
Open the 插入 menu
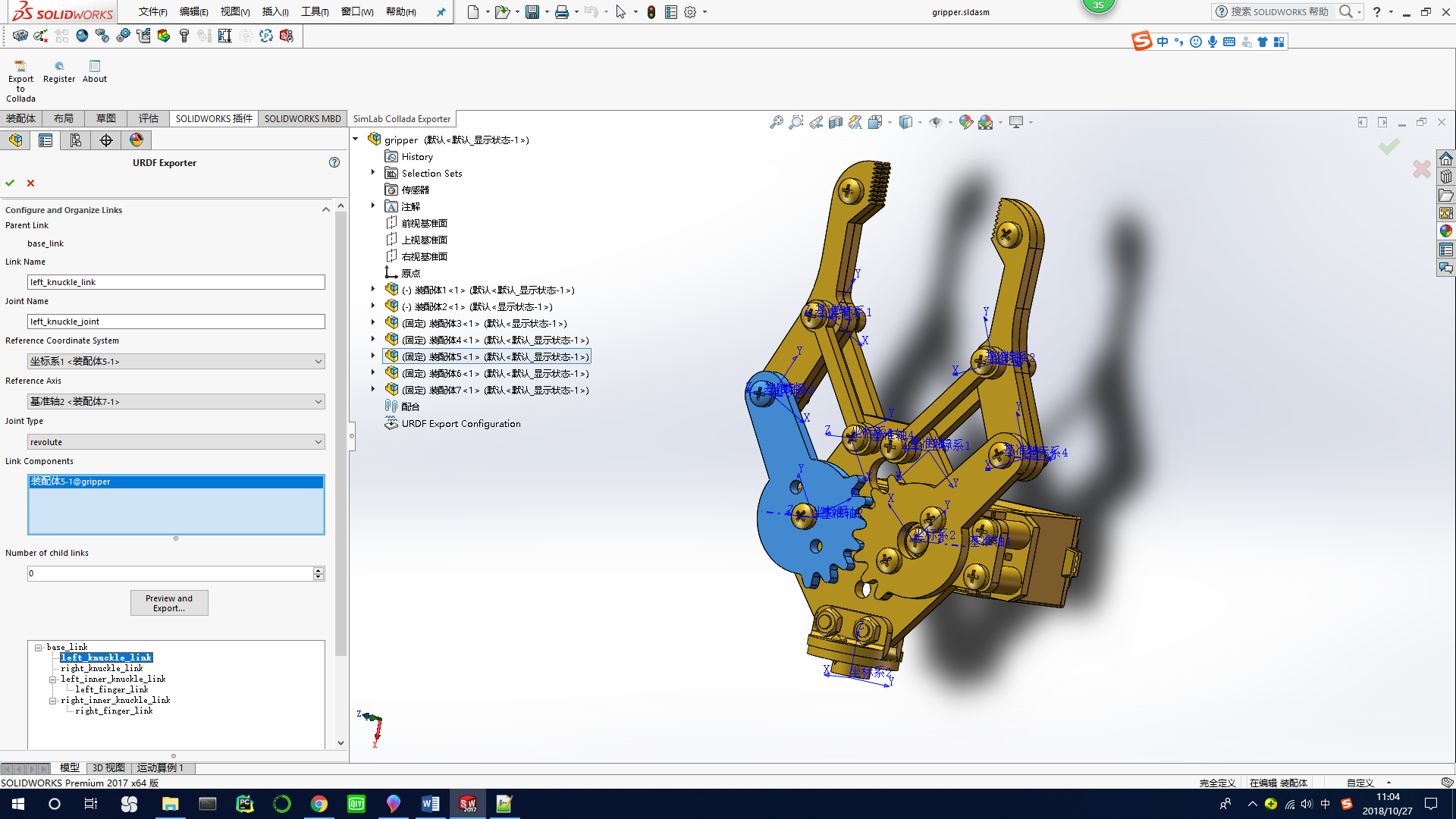pyautogui.click(x=275, y=11)
